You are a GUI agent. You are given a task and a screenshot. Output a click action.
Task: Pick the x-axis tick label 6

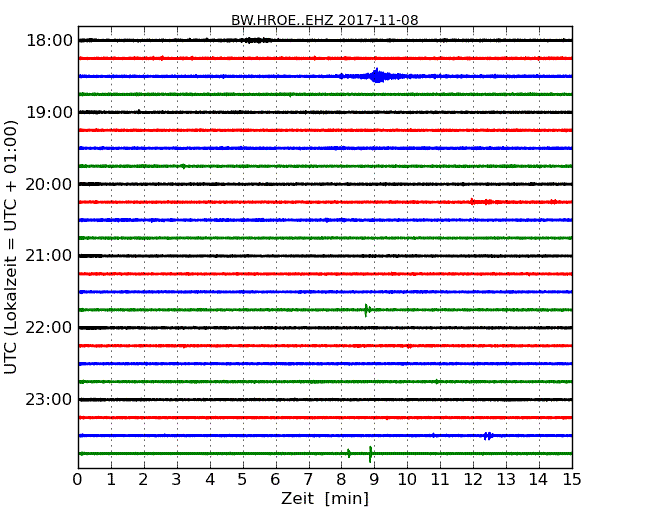click(x=276, y=480)
